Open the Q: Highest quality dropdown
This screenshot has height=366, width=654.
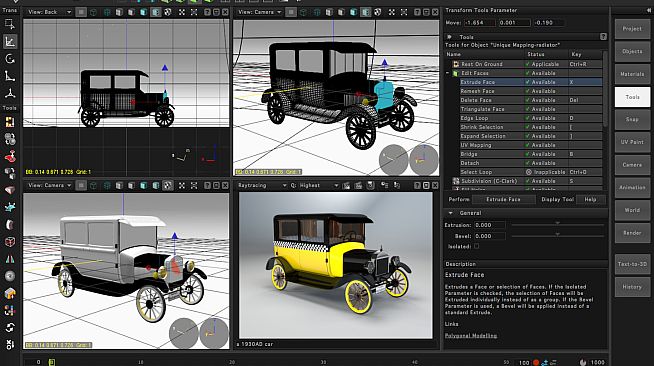coord(315,185)
